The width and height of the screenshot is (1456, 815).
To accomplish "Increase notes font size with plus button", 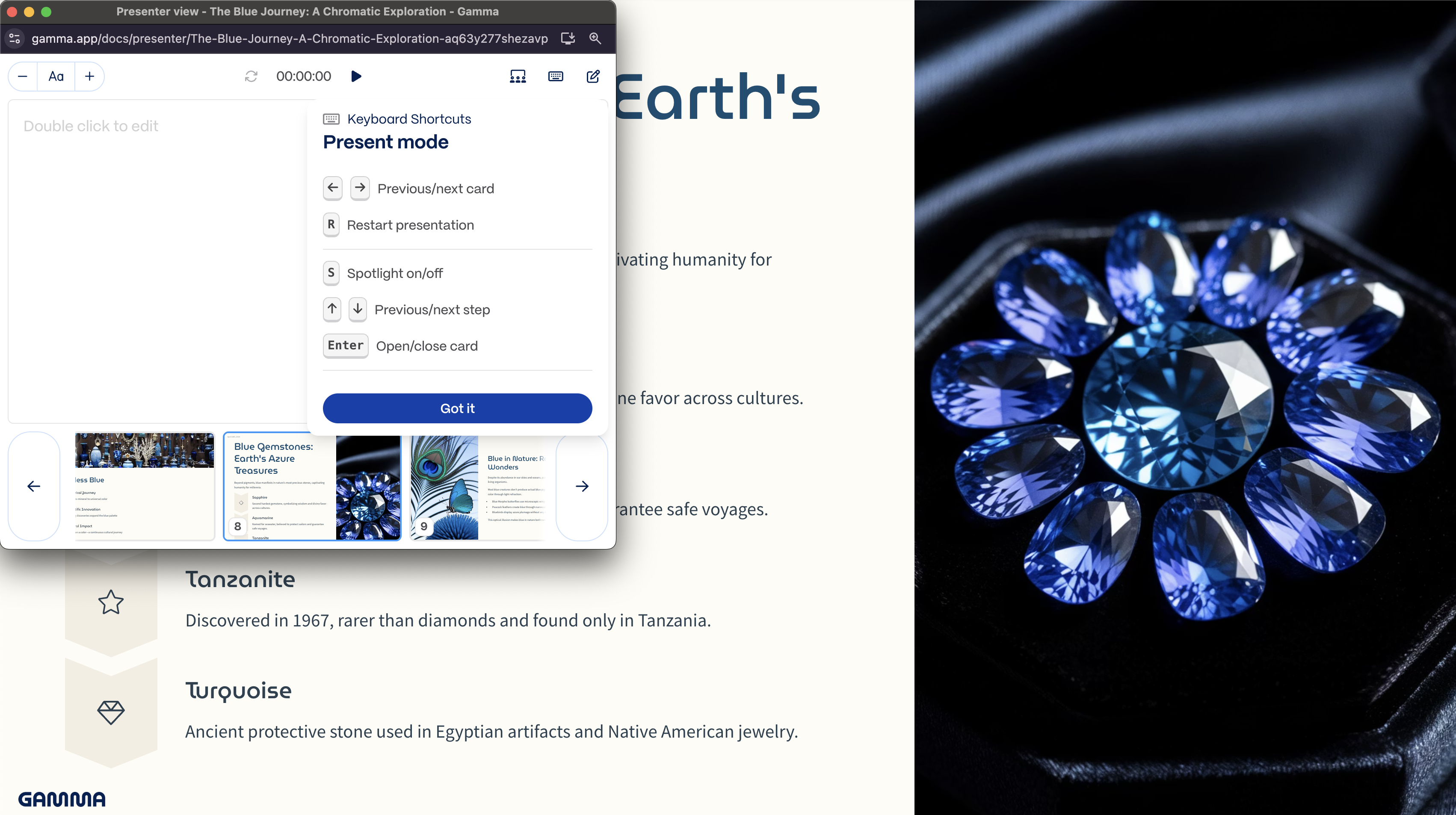I will (x=89, y=76).
